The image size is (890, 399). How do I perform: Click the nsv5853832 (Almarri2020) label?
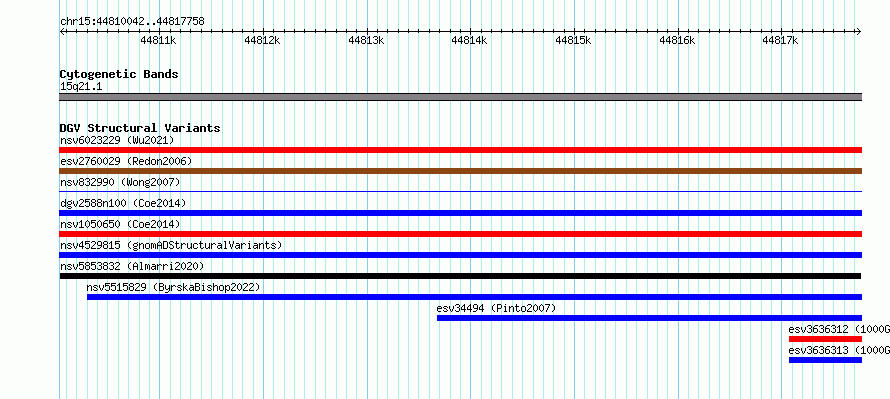tap(132, 266)
